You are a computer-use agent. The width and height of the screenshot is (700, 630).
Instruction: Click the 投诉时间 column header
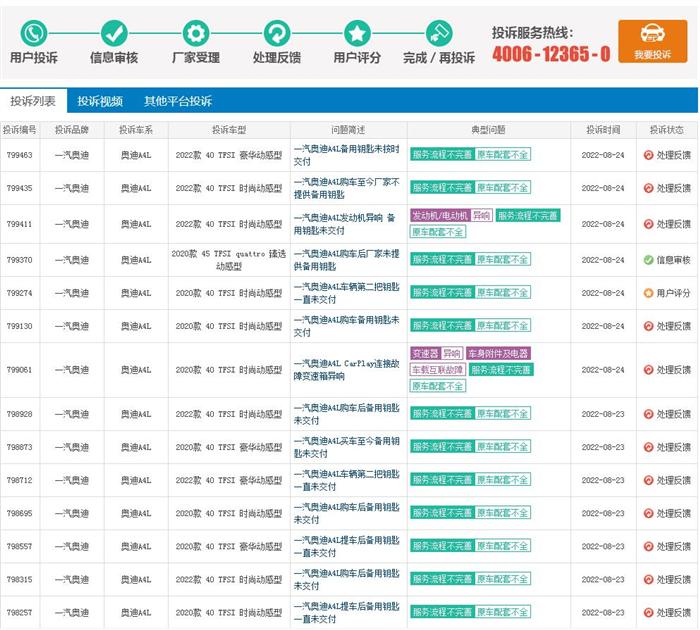click(603, 130)
